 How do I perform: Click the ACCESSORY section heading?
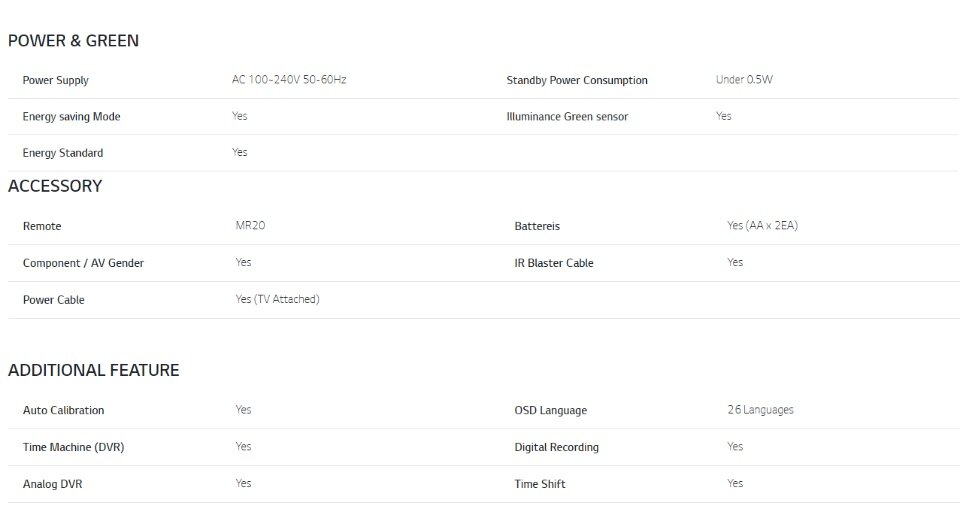tap(55, 186)
